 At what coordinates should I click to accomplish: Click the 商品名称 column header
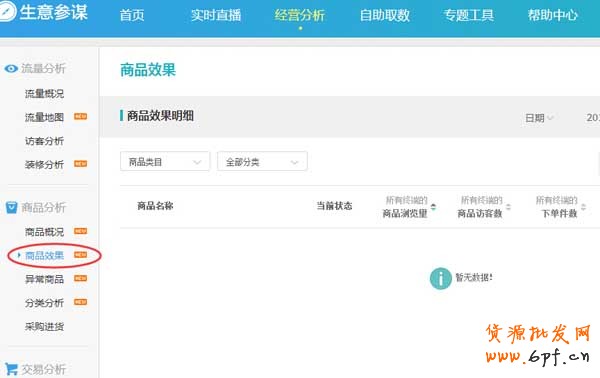155,206
